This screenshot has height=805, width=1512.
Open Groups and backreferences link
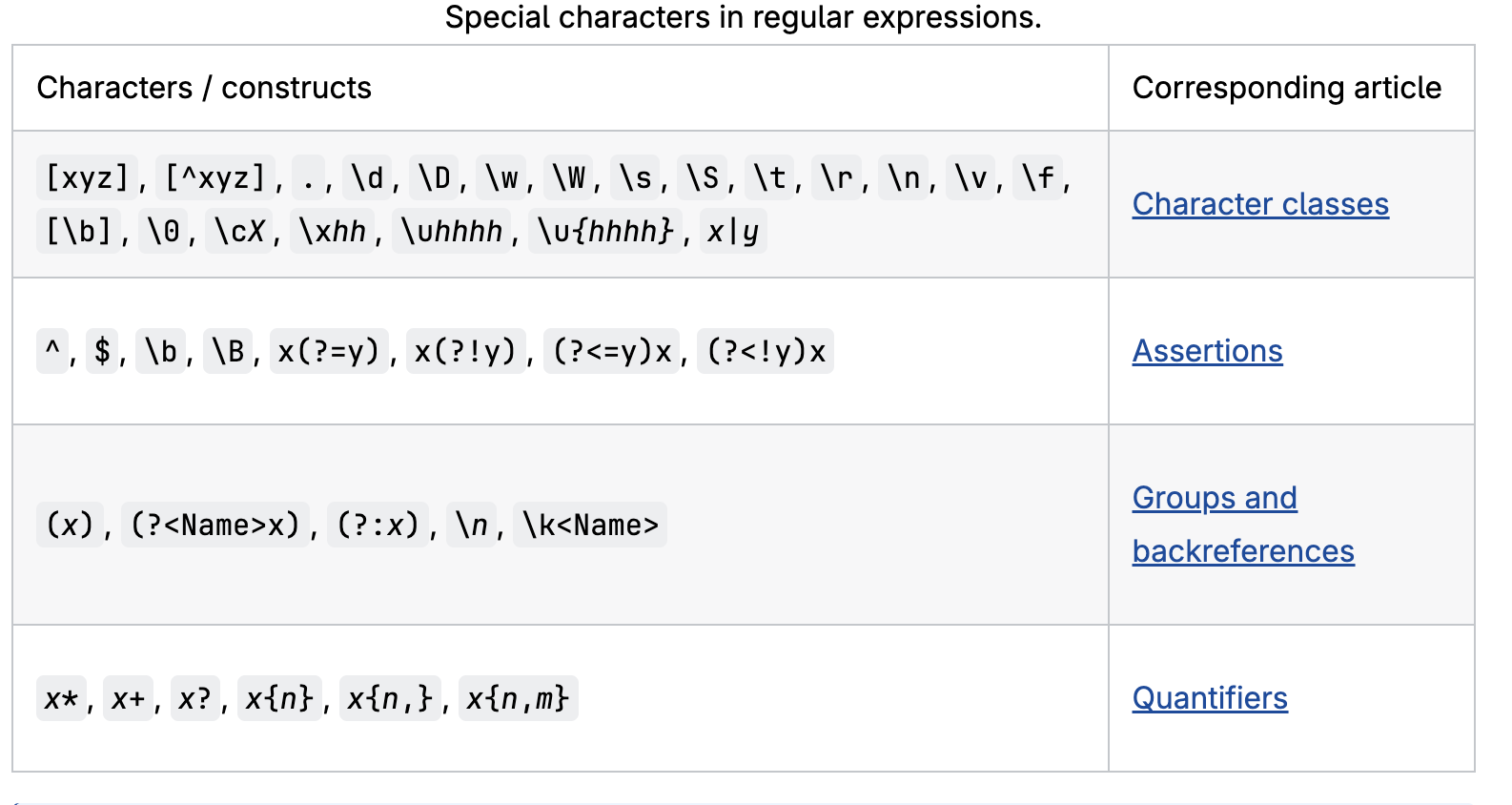tap(1215, 498)
